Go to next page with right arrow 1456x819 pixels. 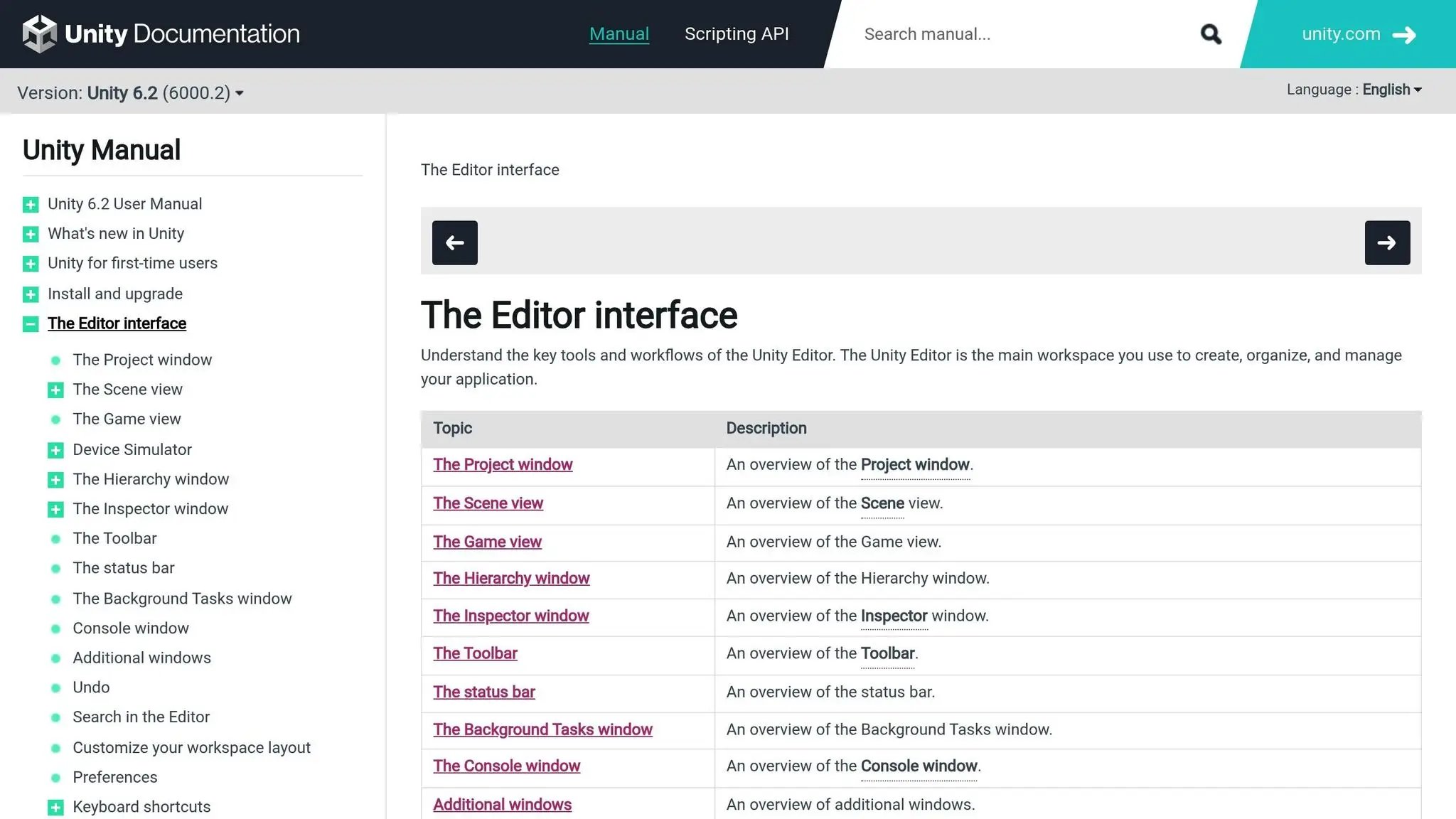pos(1386,242)
